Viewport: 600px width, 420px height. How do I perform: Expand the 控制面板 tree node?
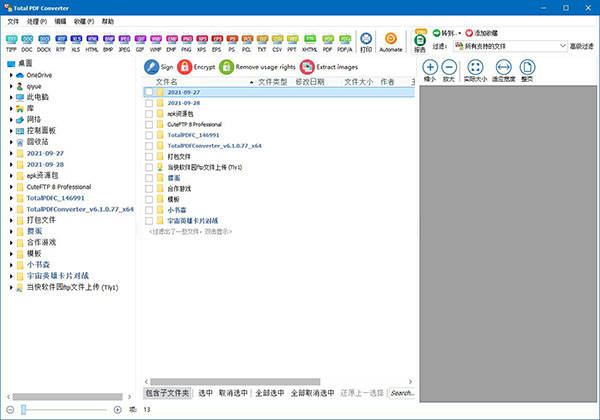11,131
